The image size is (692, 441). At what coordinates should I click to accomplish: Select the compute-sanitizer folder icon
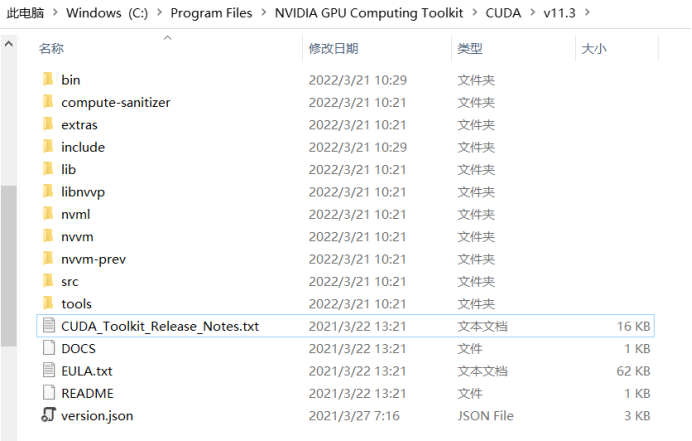click(48, 102)
